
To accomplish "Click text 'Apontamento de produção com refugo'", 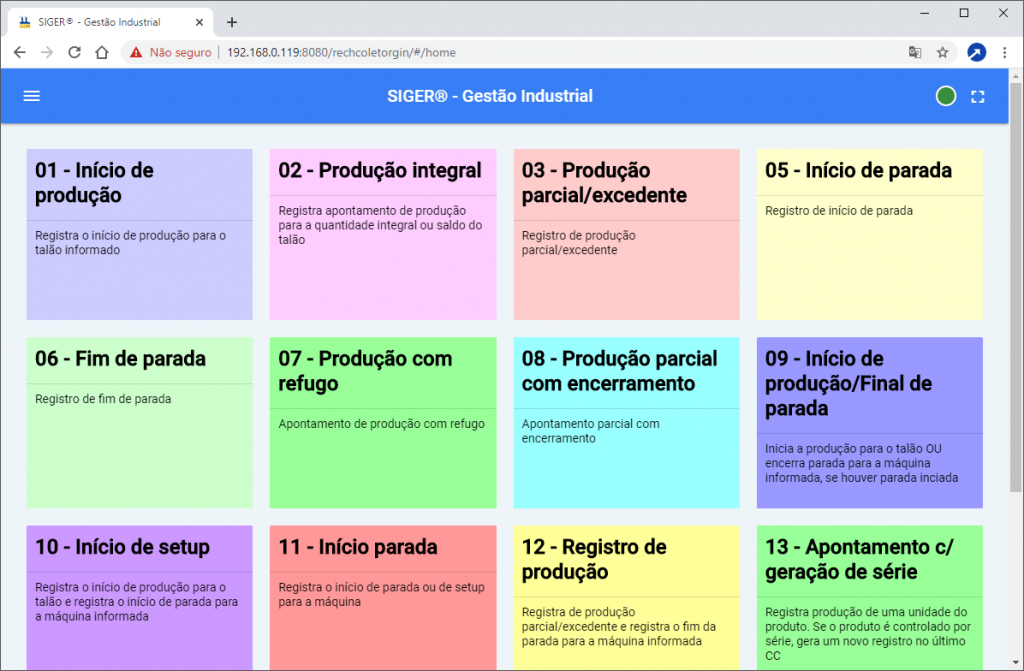I will 381,423.
